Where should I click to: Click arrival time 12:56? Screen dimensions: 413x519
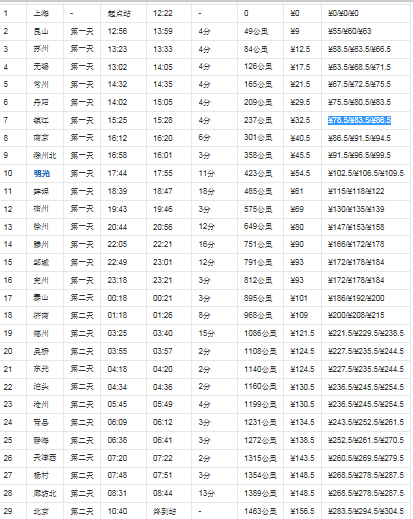(x=117, y=31)
